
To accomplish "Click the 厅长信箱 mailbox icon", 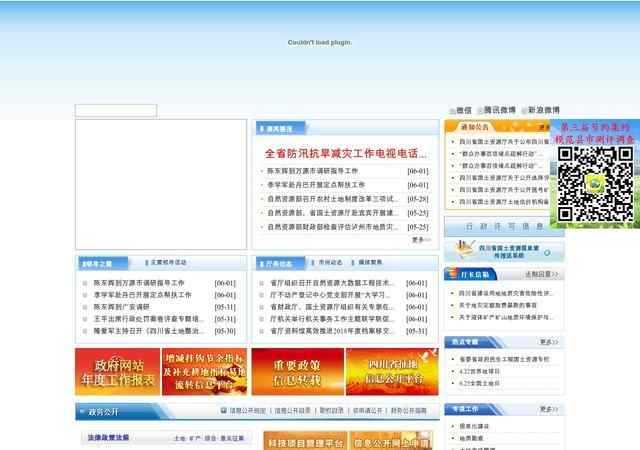I will tap(452, 274).
